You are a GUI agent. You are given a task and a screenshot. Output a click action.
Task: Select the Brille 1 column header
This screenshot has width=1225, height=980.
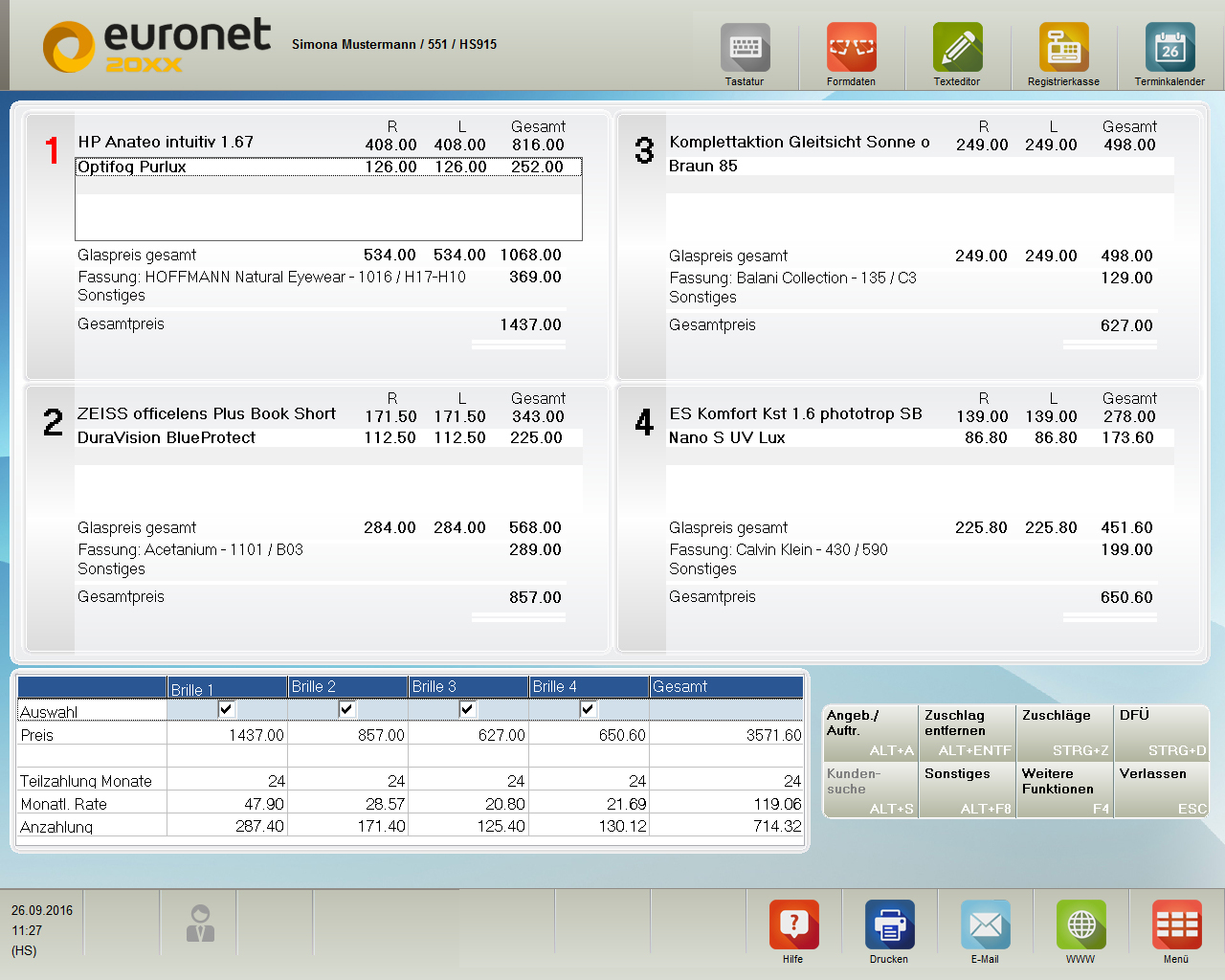pyautogui.click(x=227, y=687)
